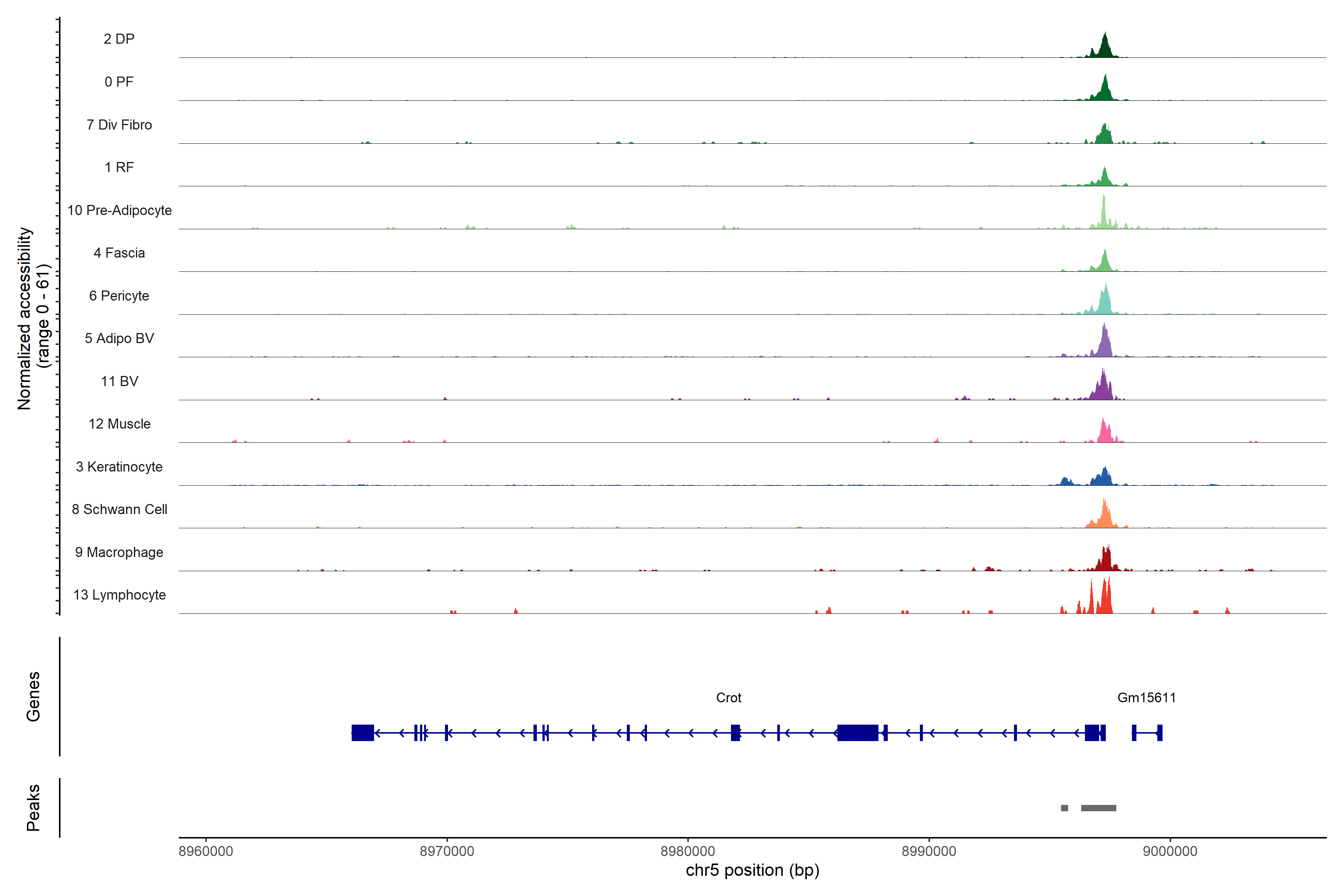Click the largest Crot exon block
This screenshot has width=1344, height=896.
[x=857, y=732]
